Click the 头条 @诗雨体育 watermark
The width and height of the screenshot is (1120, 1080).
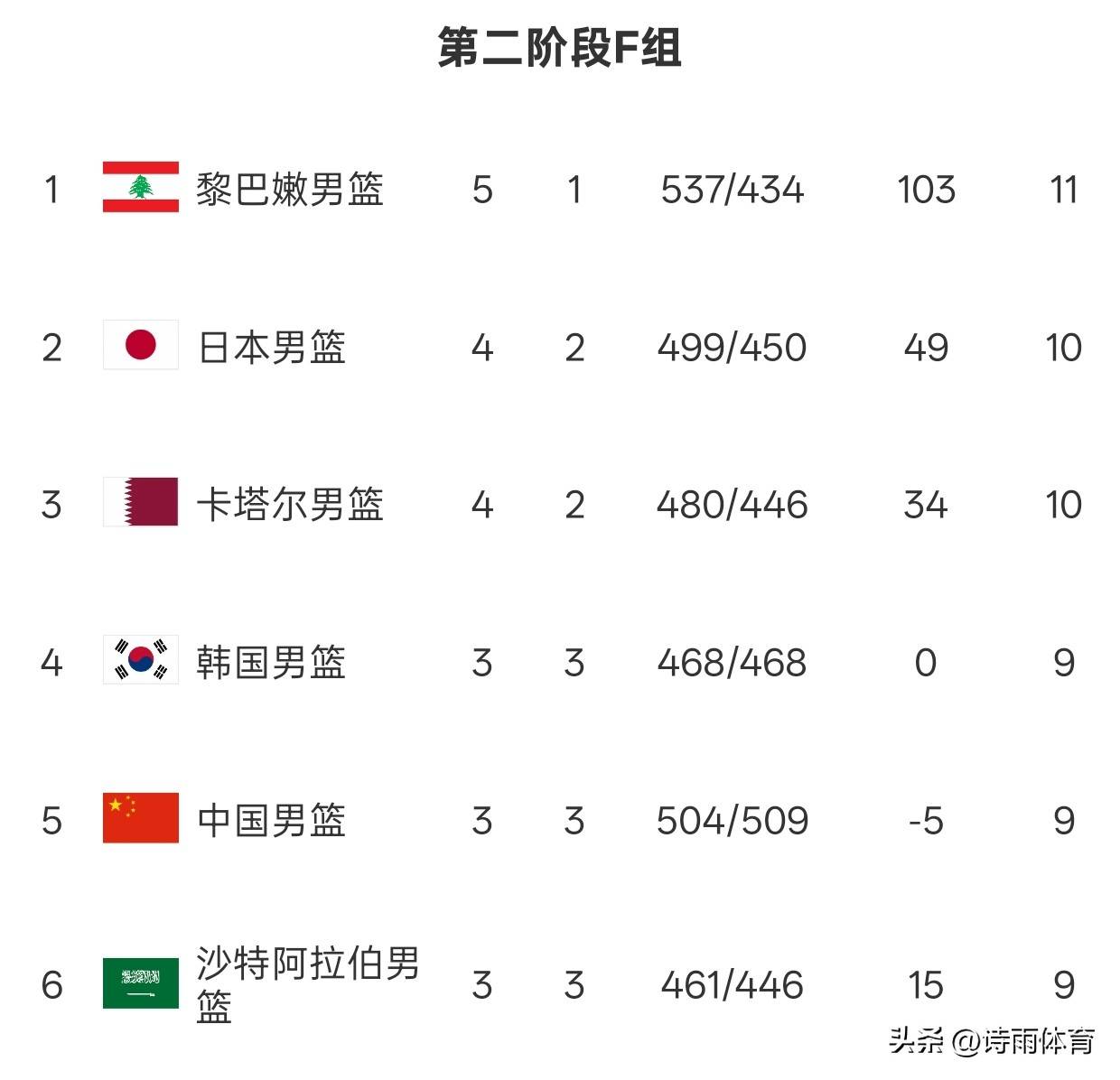click(992, 1041)
